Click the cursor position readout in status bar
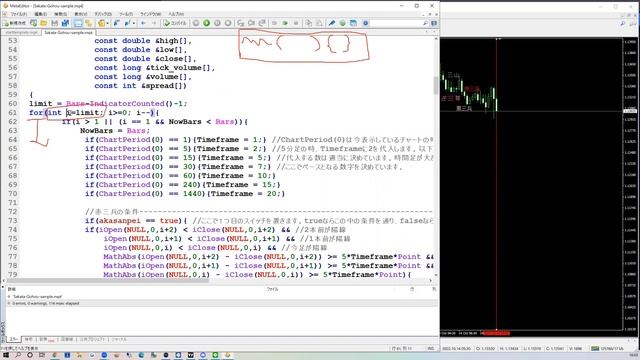This screenshot has height=360, width=640. 402,349
